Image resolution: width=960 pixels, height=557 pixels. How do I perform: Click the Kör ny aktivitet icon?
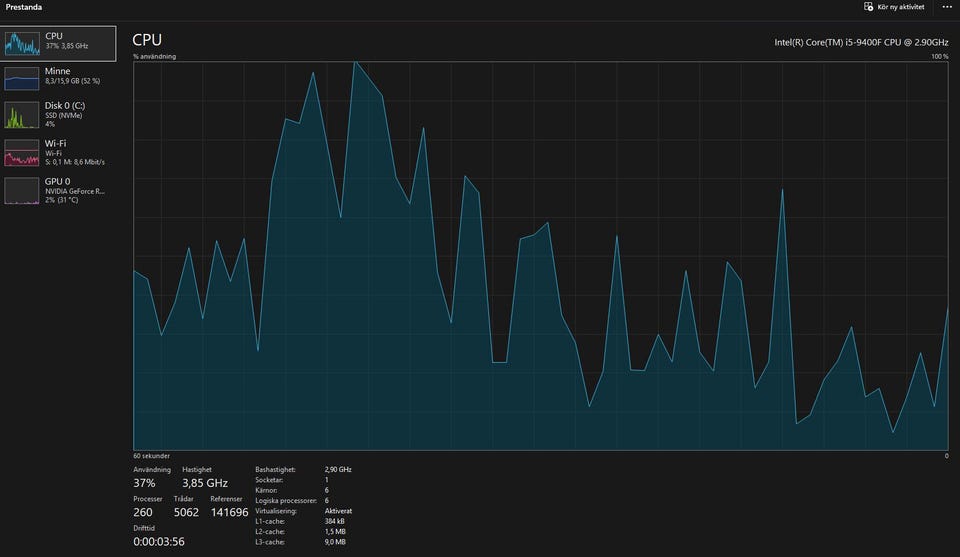click(868, 7)
